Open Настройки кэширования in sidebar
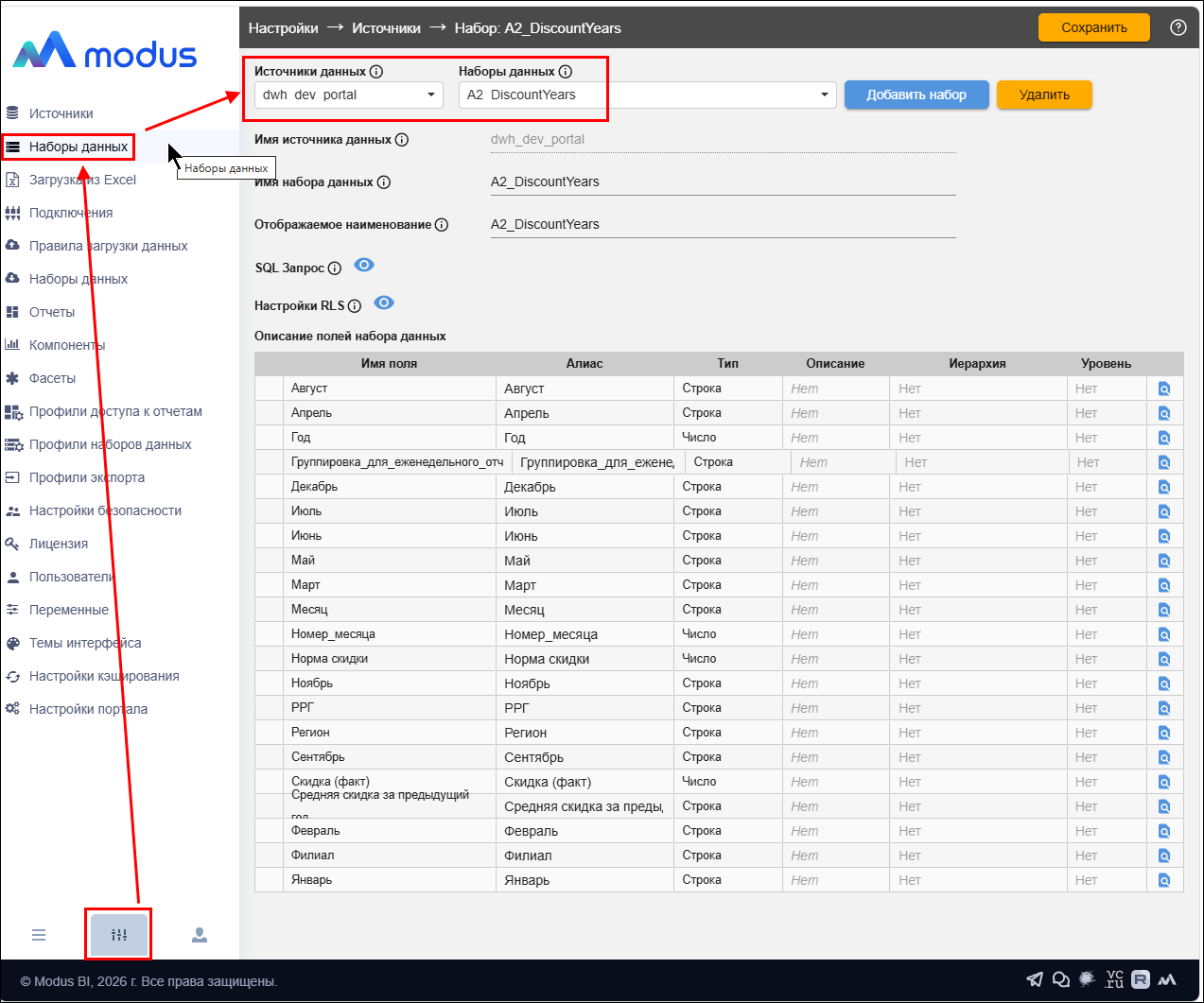Image resolution: width=1204 pixels, height=1003 pixels. (x=104, y=676)
